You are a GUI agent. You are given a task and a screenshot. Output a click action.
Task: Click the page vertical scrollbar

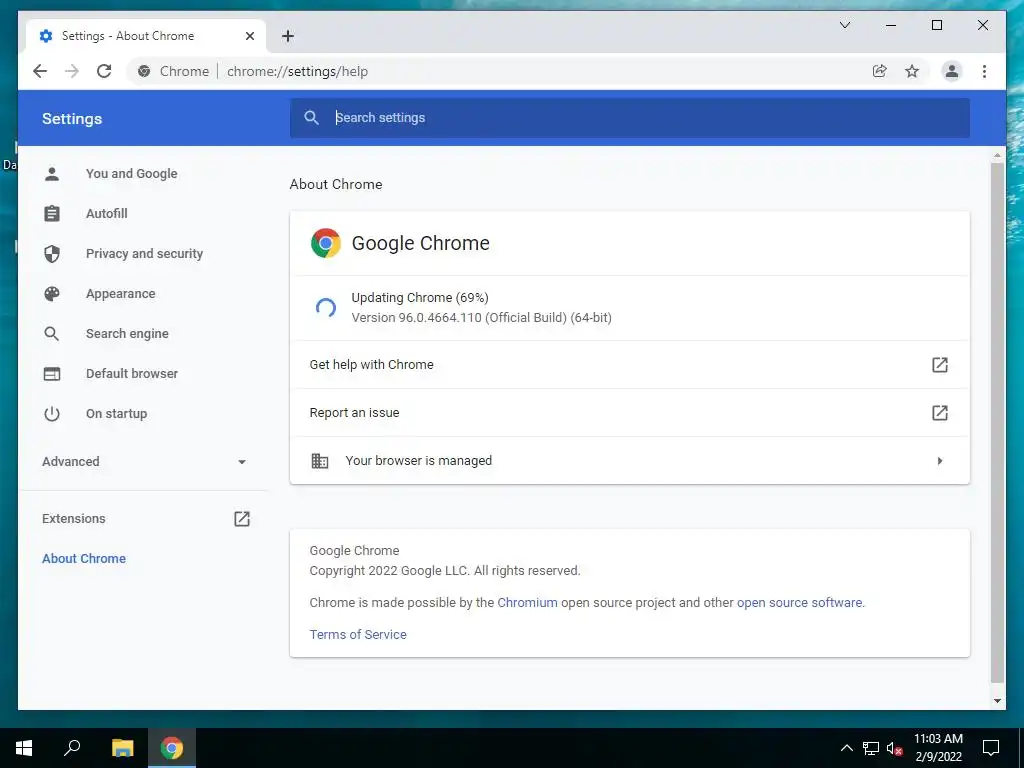tap(997, 422)
